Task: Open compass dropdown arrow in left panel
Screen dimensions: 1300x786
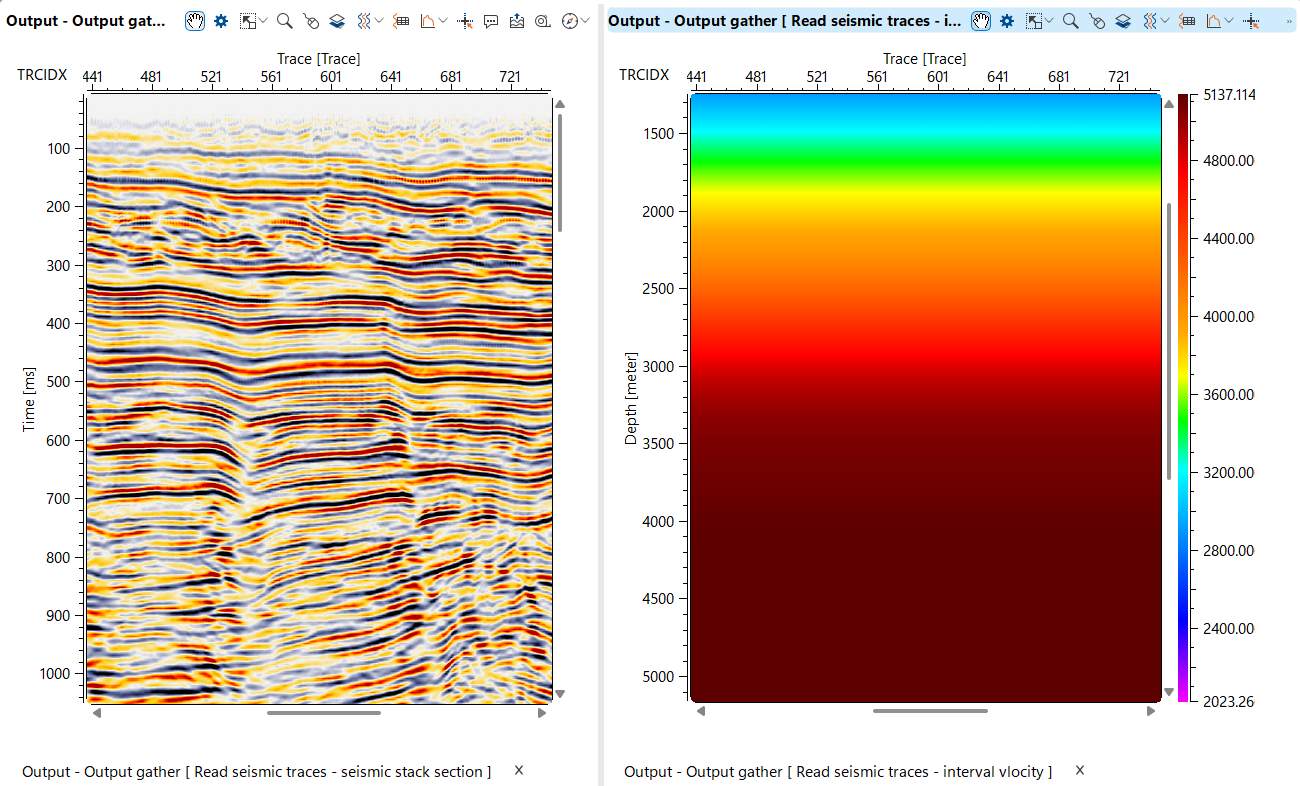Action: (585, 20)
